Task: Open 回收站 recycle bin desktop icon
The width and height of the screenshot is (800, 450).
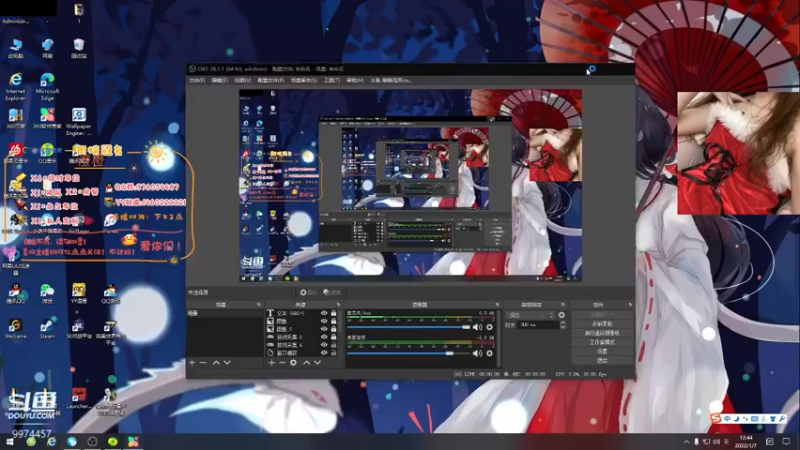Action: click(x=79, y=48)
